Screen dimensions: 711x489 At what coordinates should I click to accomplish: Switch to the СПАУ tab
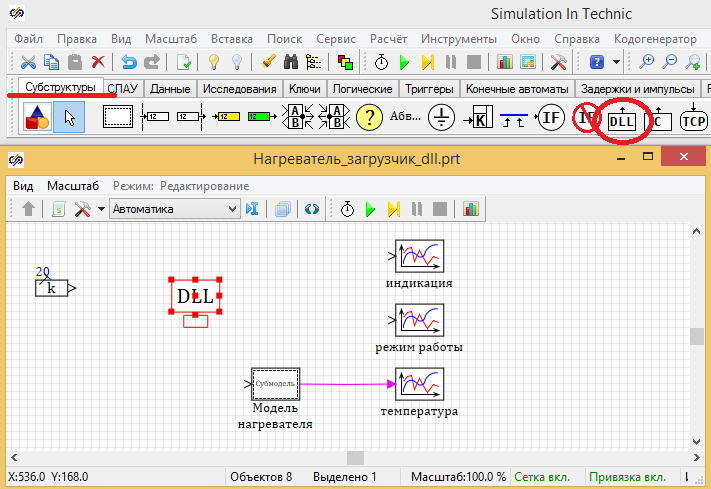(123, 88)
